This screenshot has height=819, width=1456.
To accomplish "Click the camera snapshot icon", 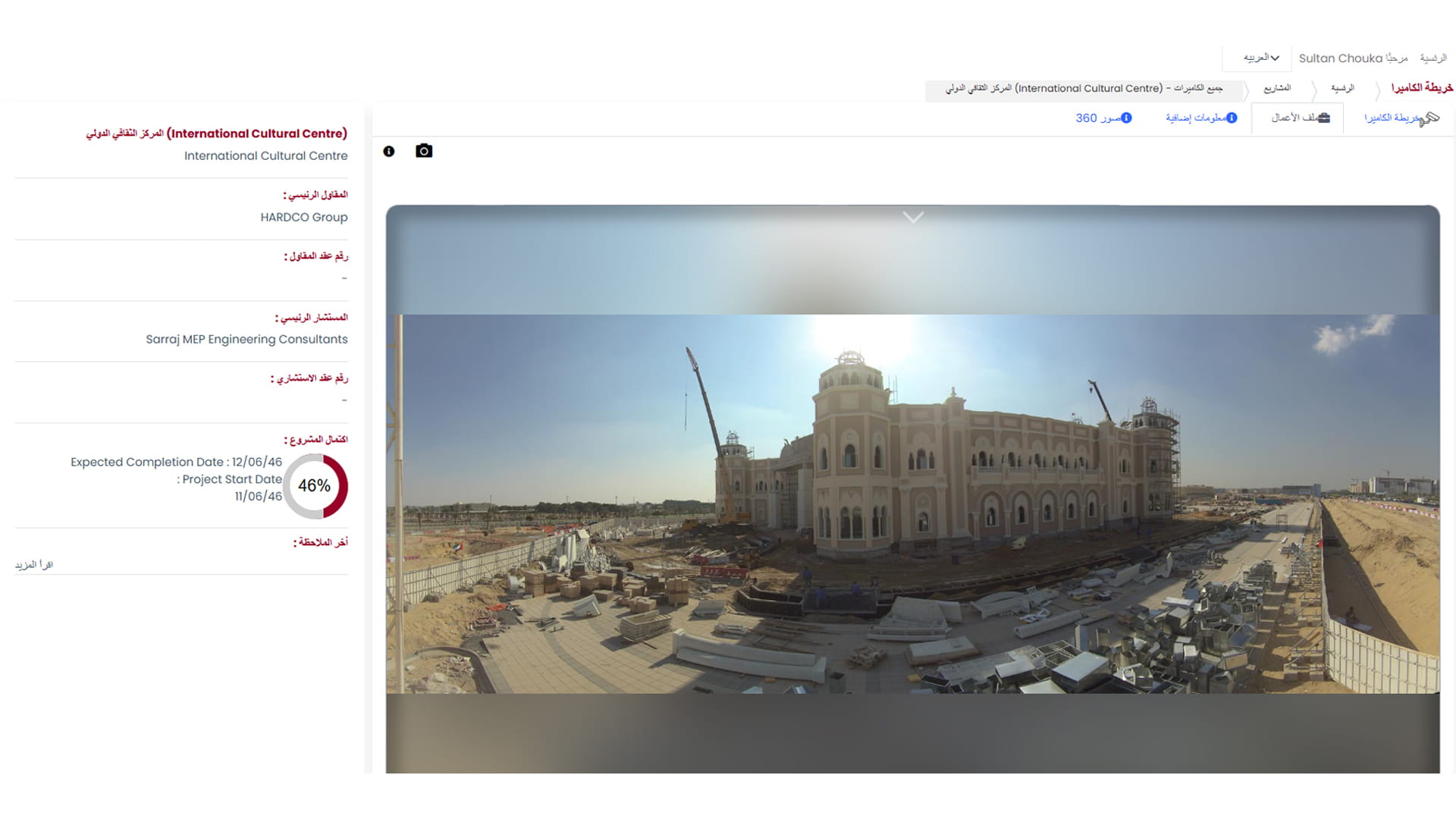I will (x=424, y=151).
